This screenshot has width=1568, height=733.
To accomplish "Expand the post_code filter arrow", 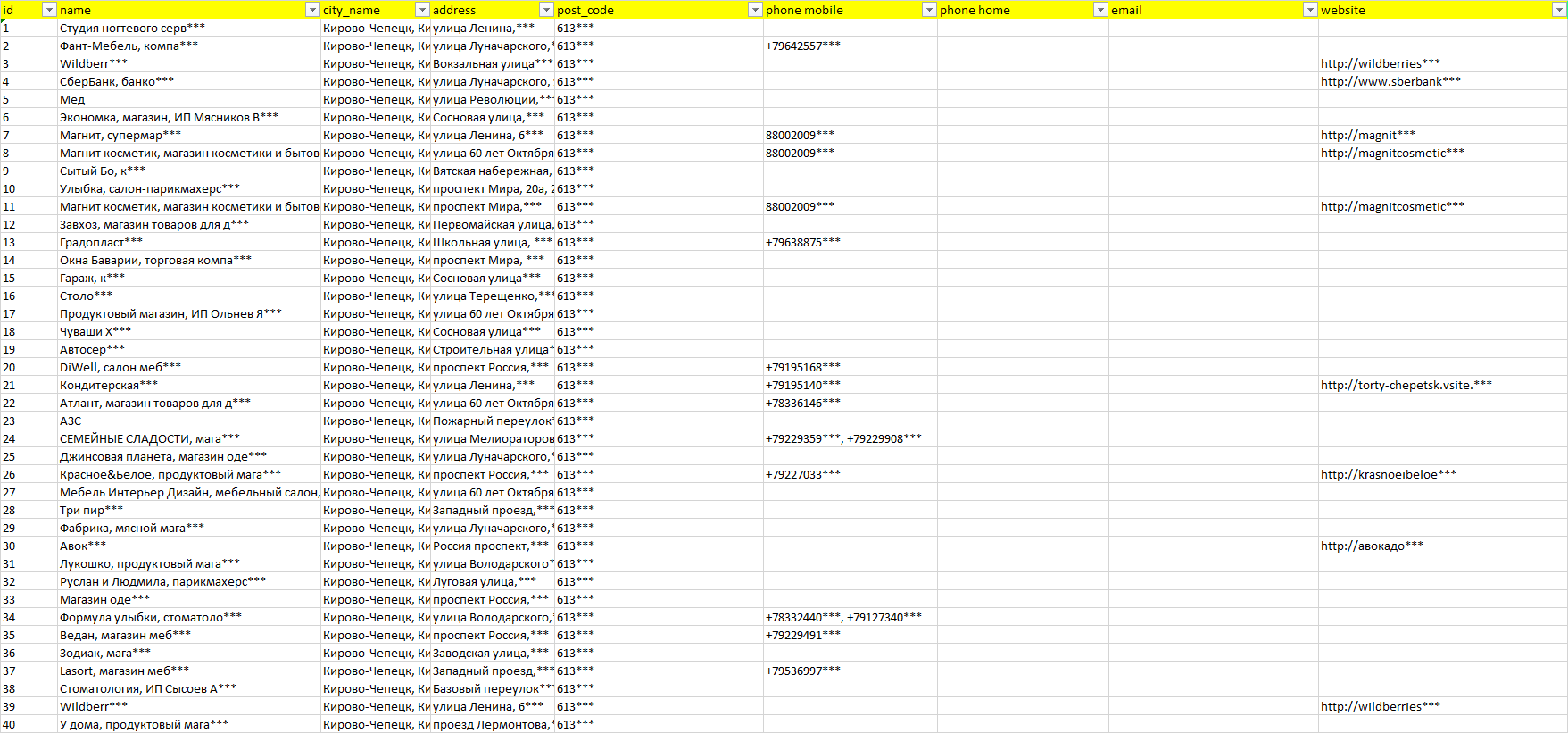I will click(x=755, y=10).
